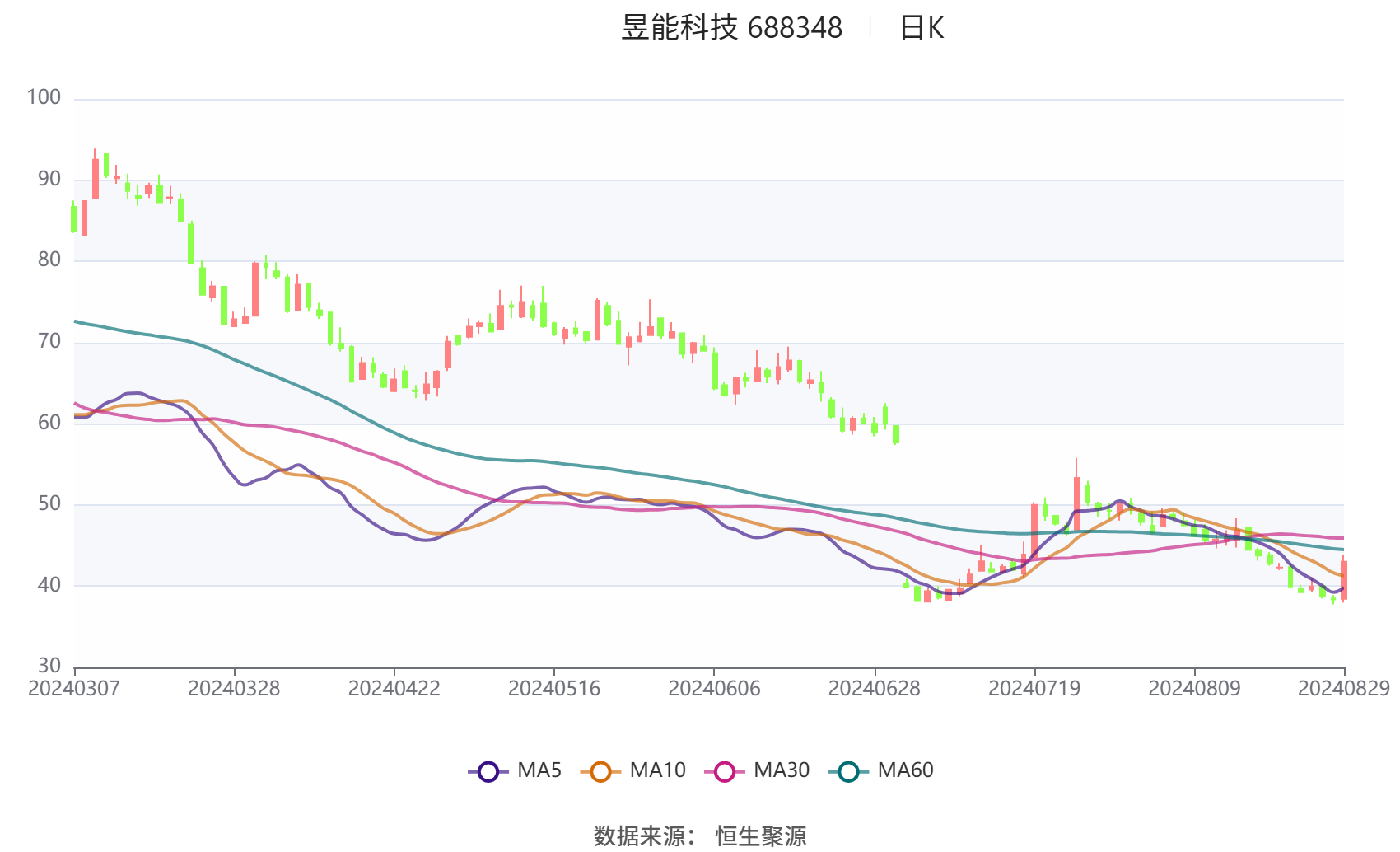This screenshot has height=852, width=1400.
Task: Click x-axis date label 20240328
Action: click(x=234, y=689)
